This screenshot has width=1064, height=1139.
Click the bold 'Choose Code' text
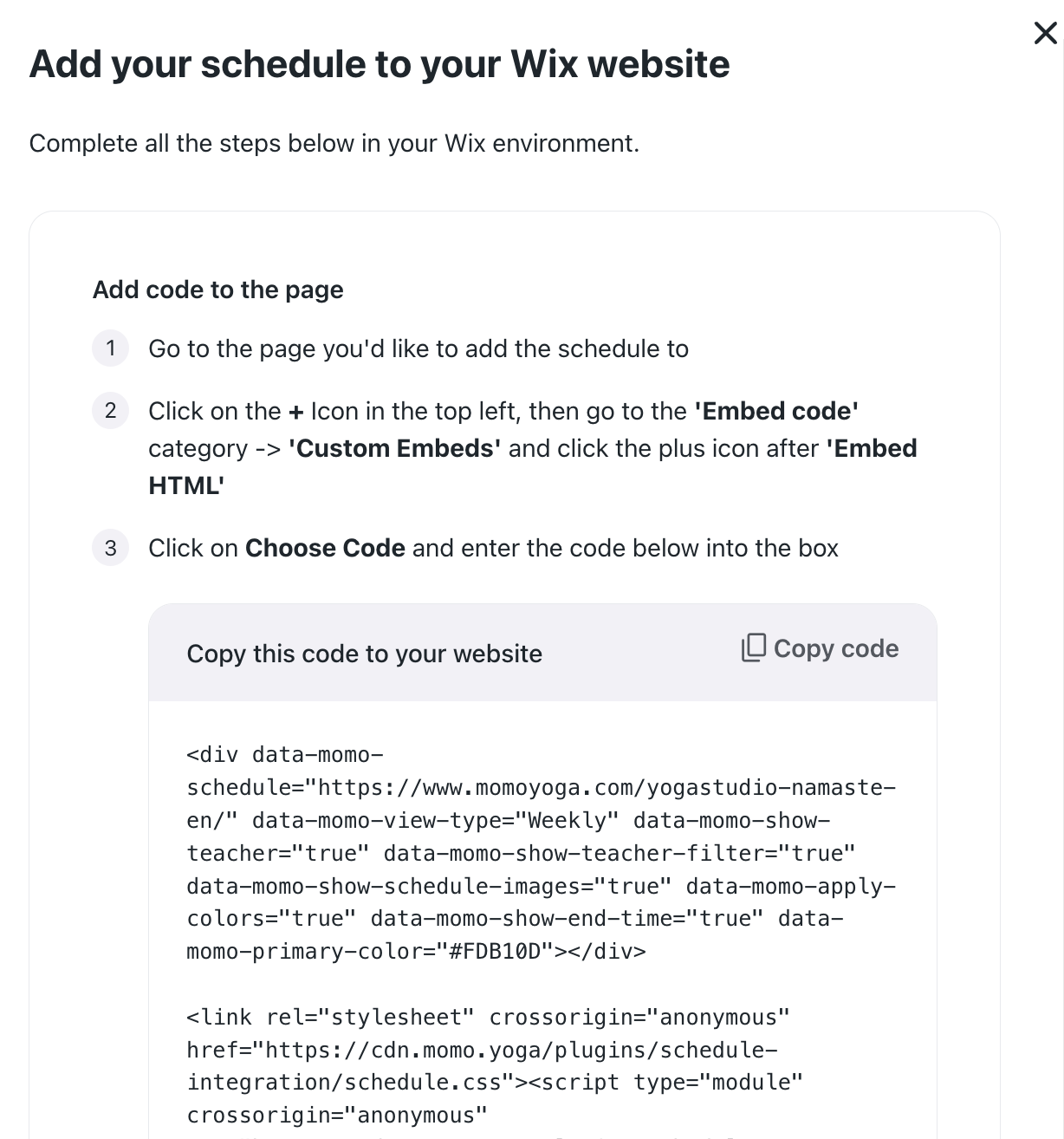pyautogui.click(x=325, y=548)
